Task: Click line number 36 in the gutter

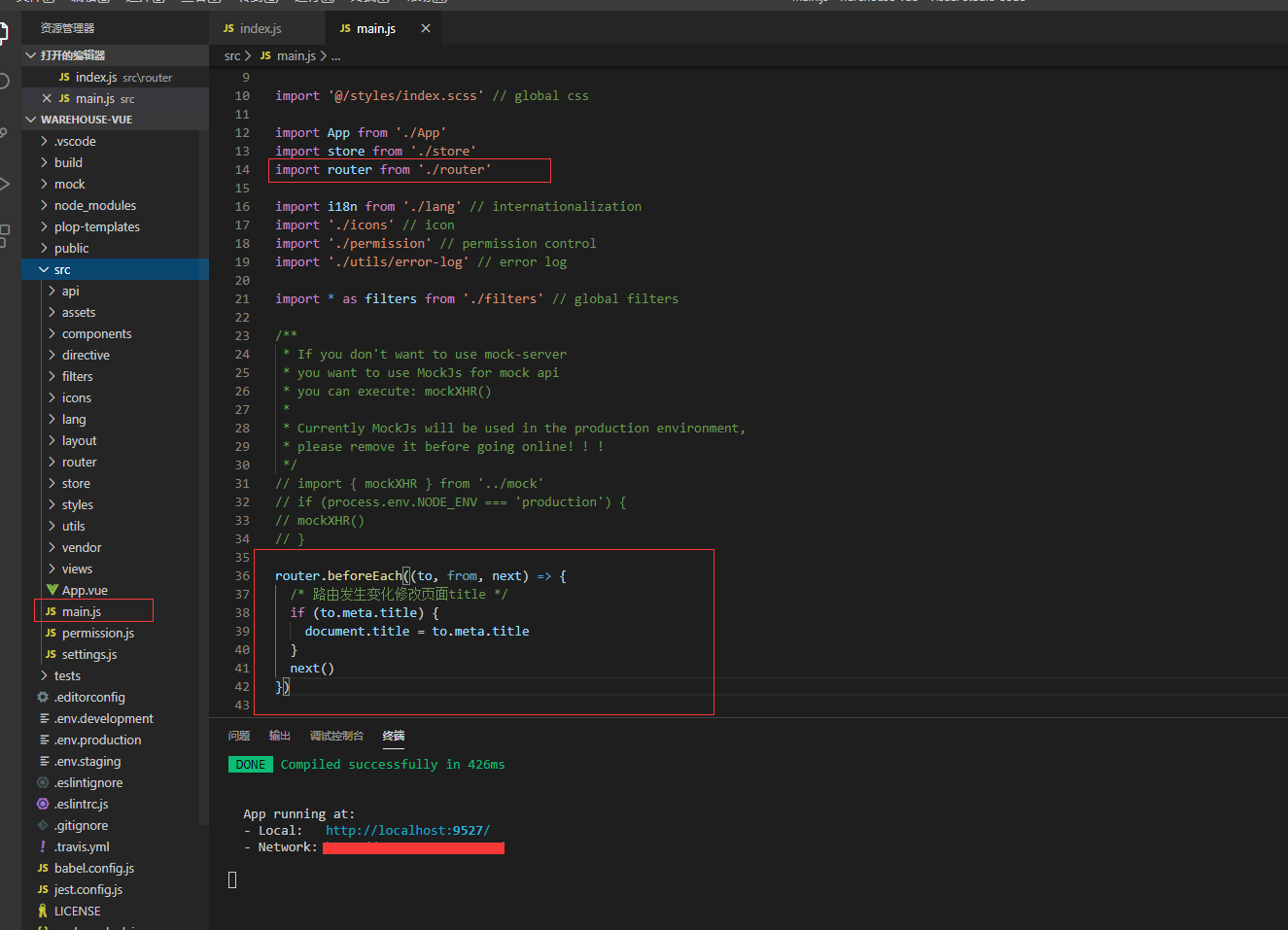Action: [x=242, y=575]
